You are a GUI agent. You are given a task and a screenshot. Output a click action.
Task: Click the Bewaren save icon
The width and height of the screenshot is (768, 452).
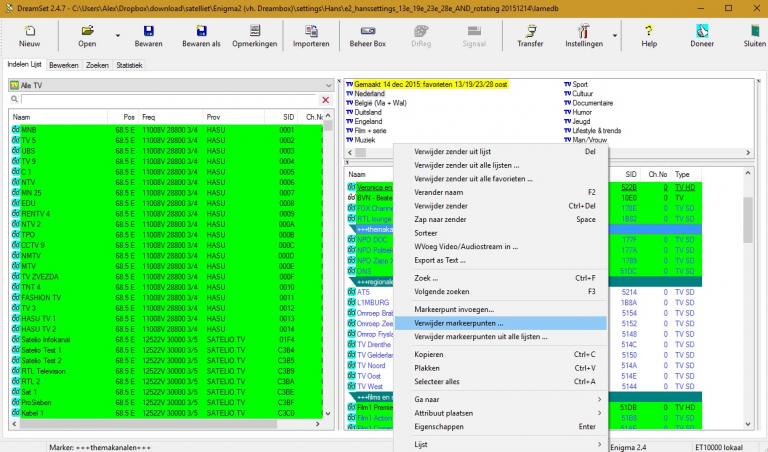click(x=148, y=35)
